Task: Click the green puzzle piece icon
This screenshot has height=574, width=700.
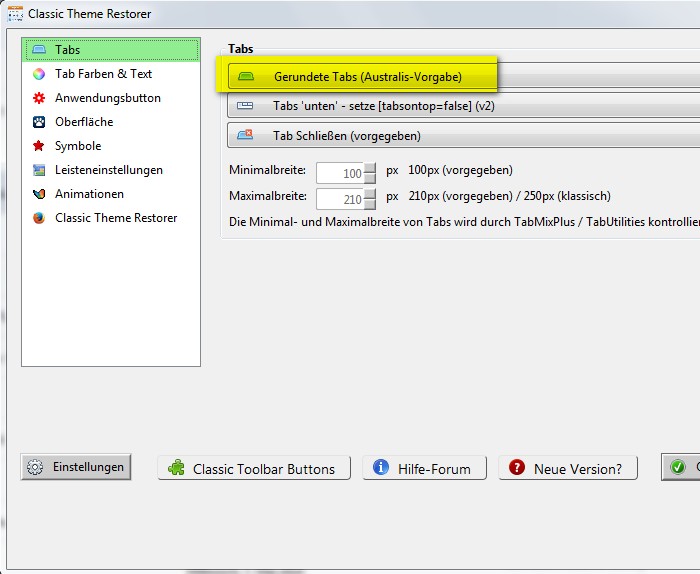Action: [x=176, y=468]
